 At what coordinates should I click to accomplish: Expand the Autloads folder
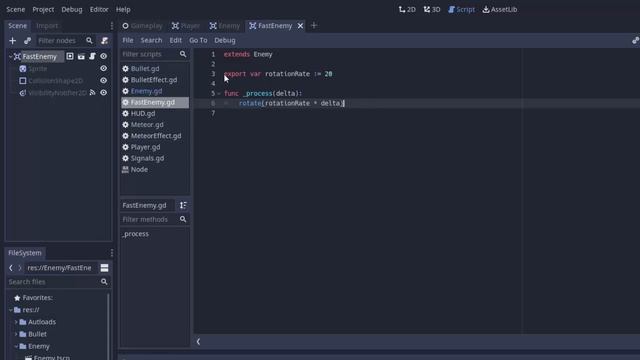coord(16,322)
